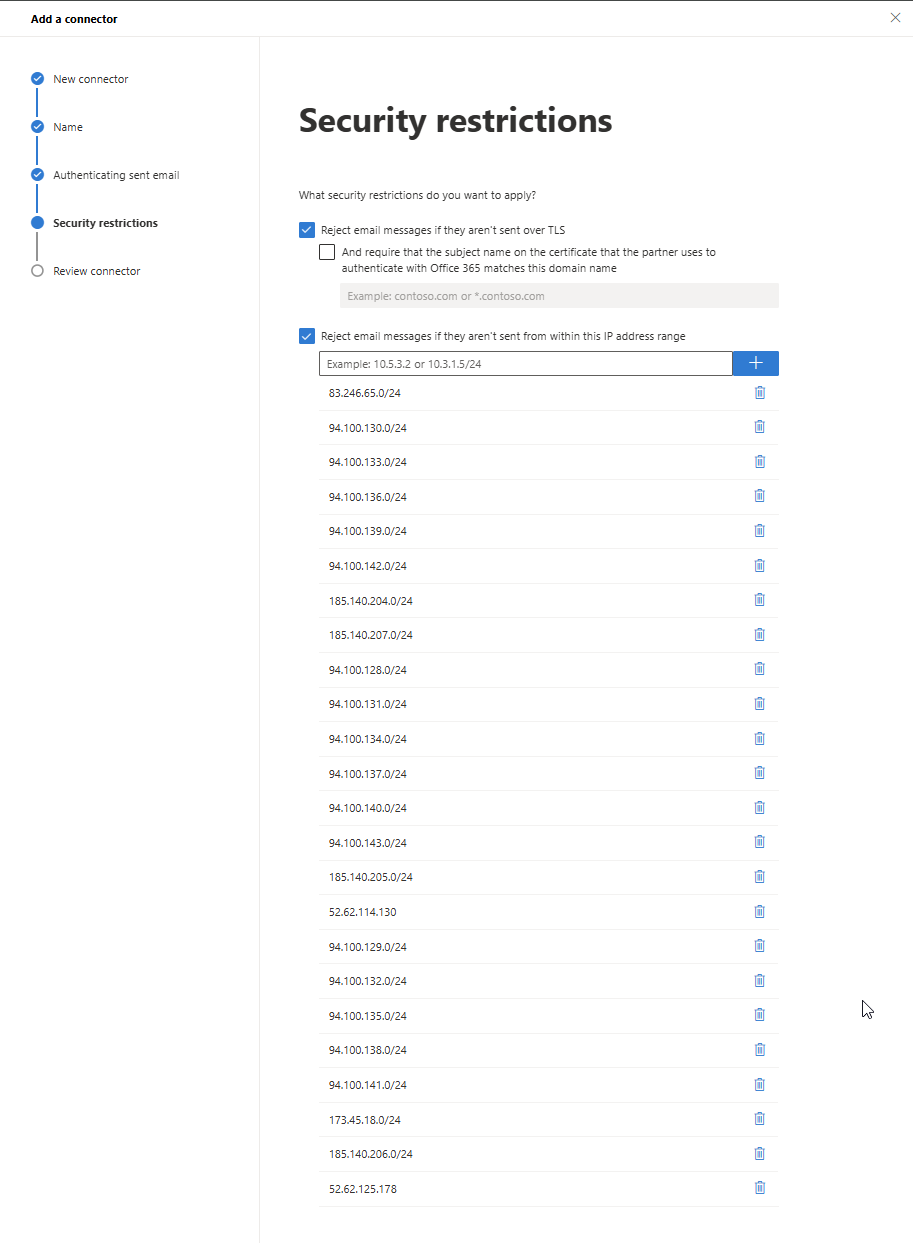Remove the 52.62.114.130 address
Viewport: 913px width, 1243px height.
coord(759,912)
